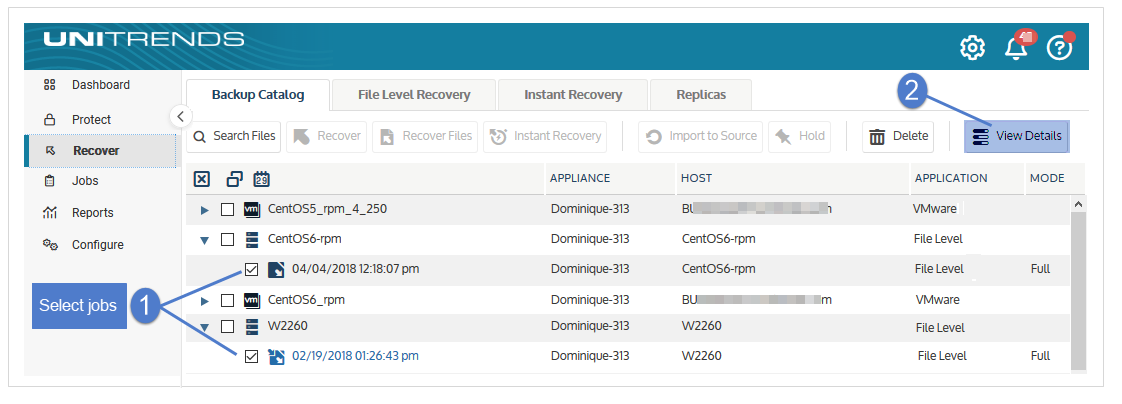Click the Hold button
1122x404 pixels.
(x=799, y=136)
